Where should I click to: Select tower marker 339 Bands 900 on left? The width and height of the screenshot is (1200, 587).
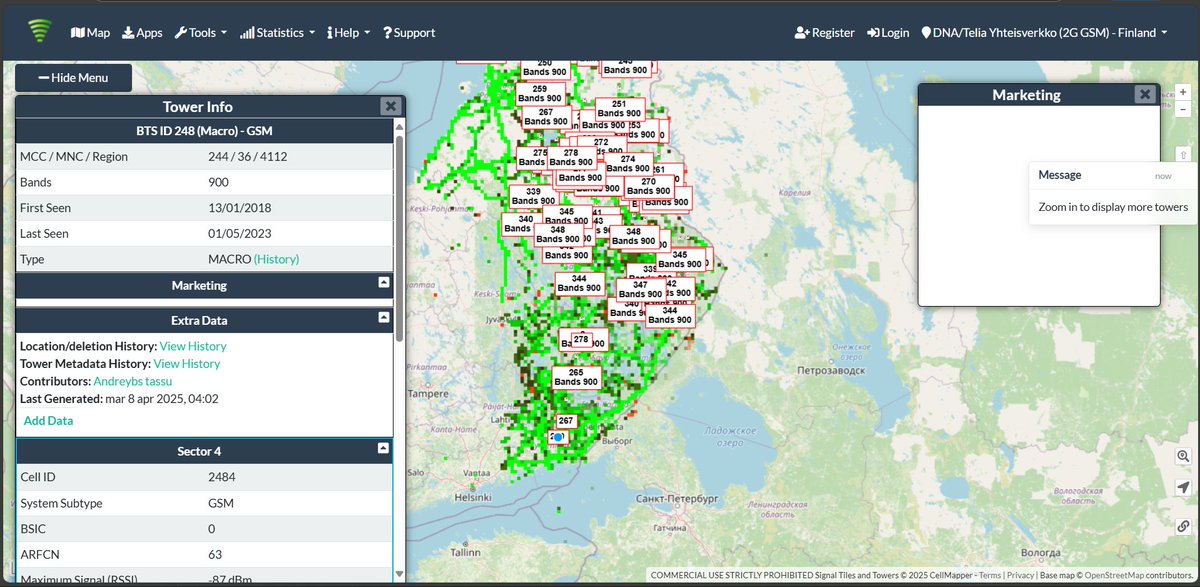click(x=533, y=196)
